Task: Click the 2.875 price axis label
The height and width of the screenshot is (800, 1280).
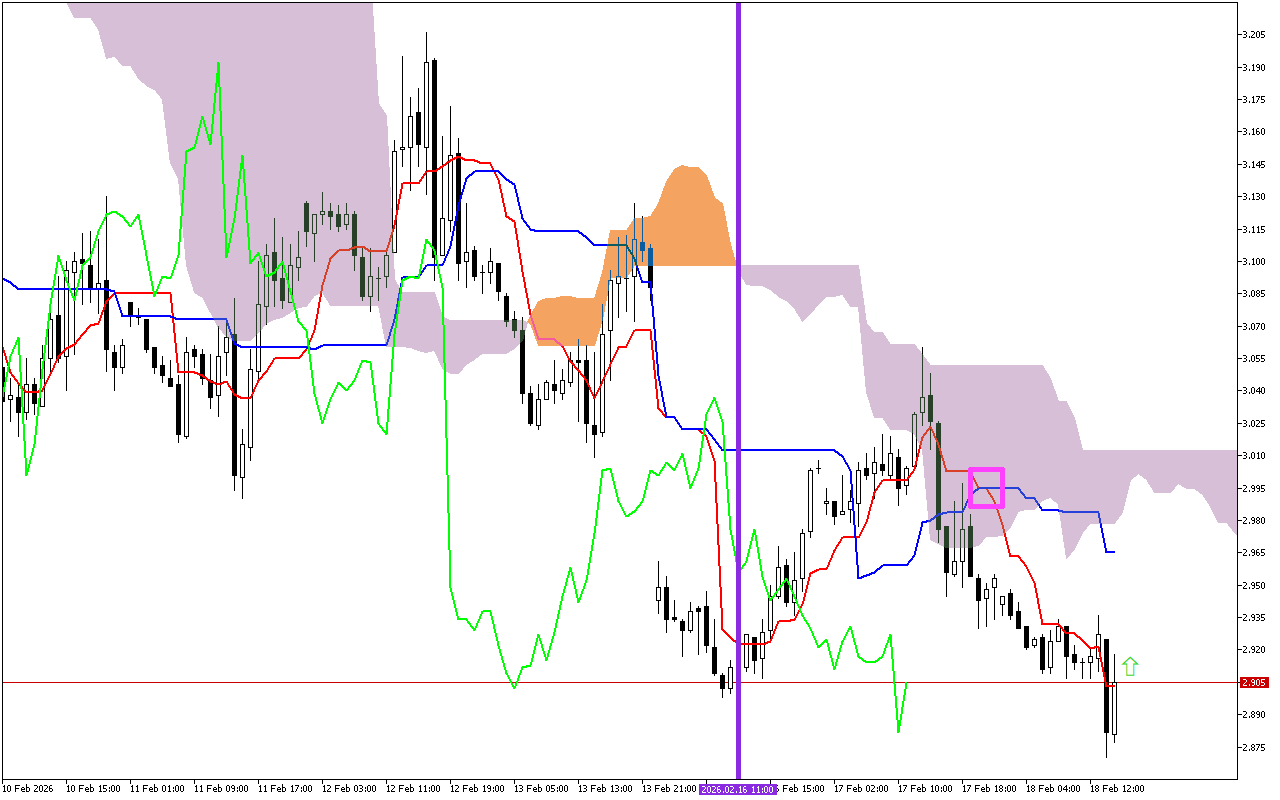Action: point(1254,748)
